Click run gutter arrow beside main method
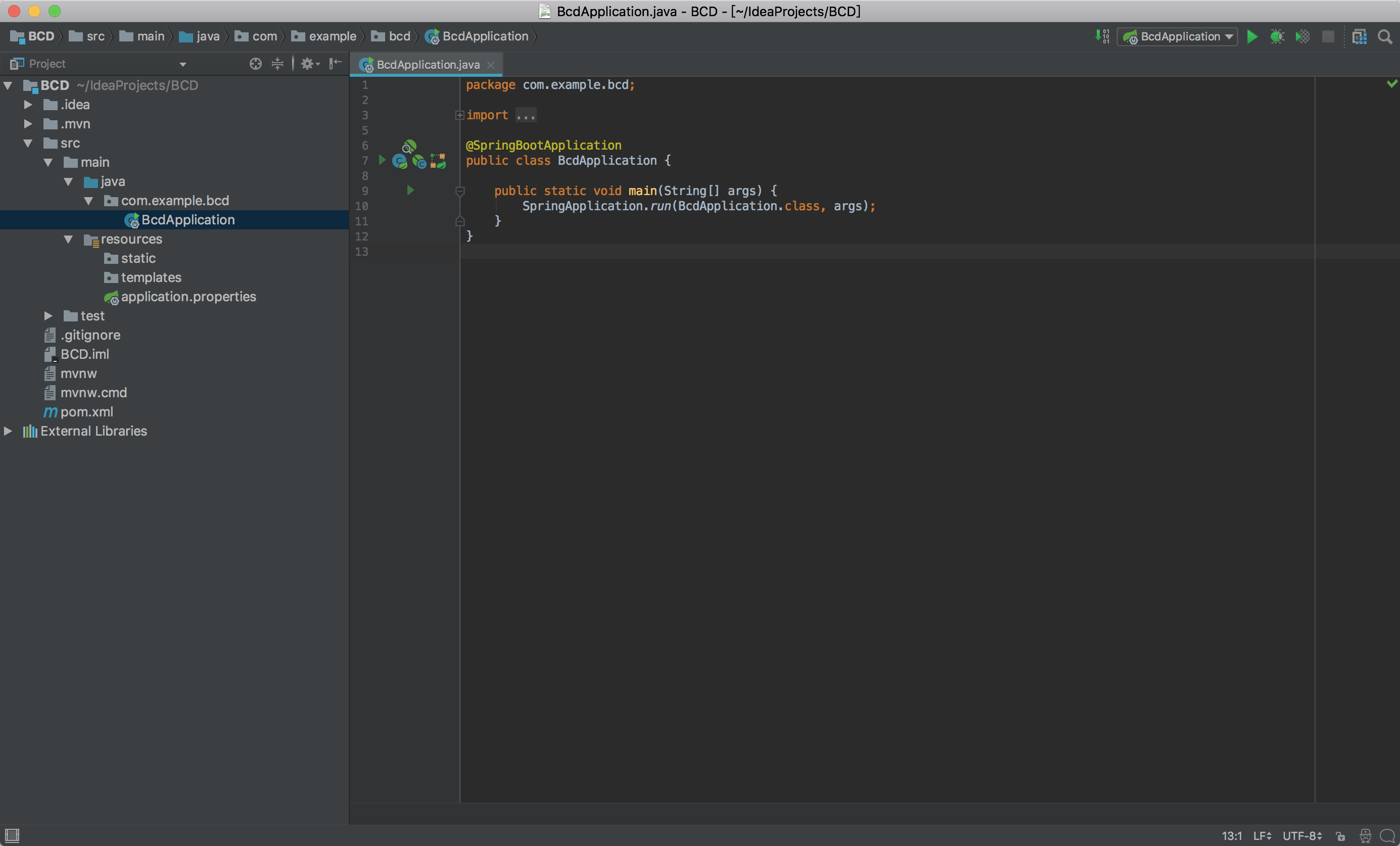This screenshot has width=1400, height=846. point(410,191)
